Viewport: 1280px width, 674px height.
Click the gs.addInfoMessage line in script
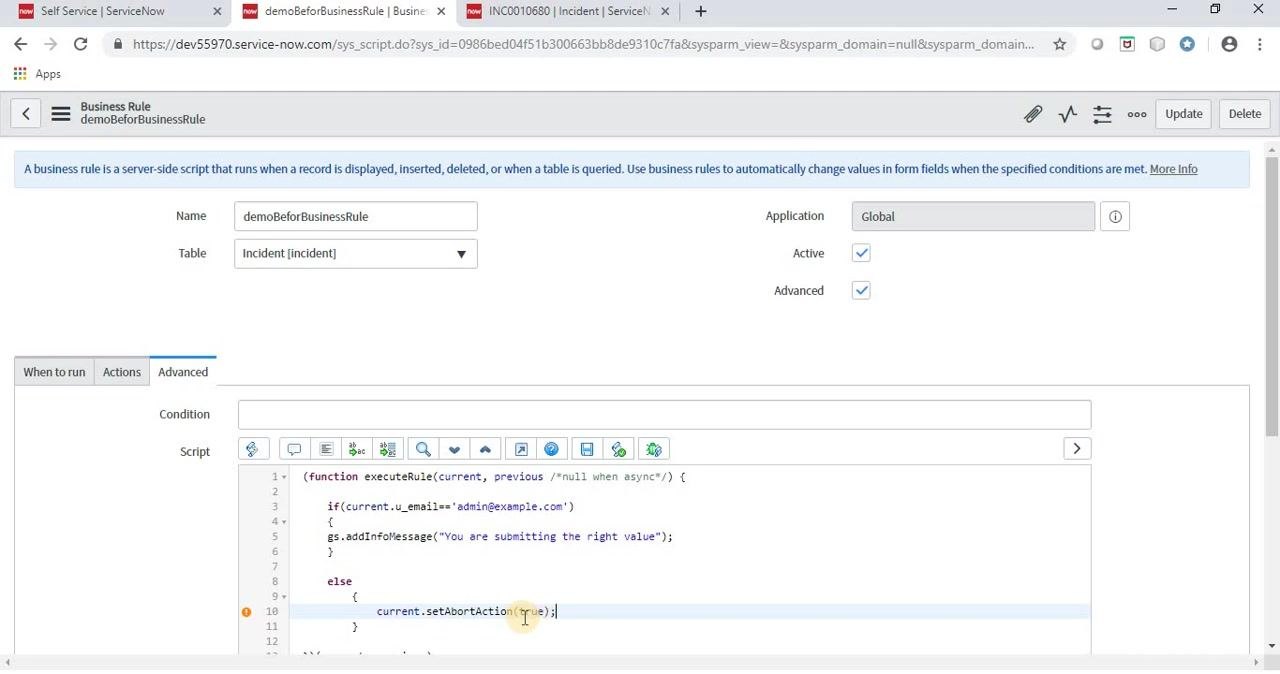pyautogui.click(x=500, y=537)
